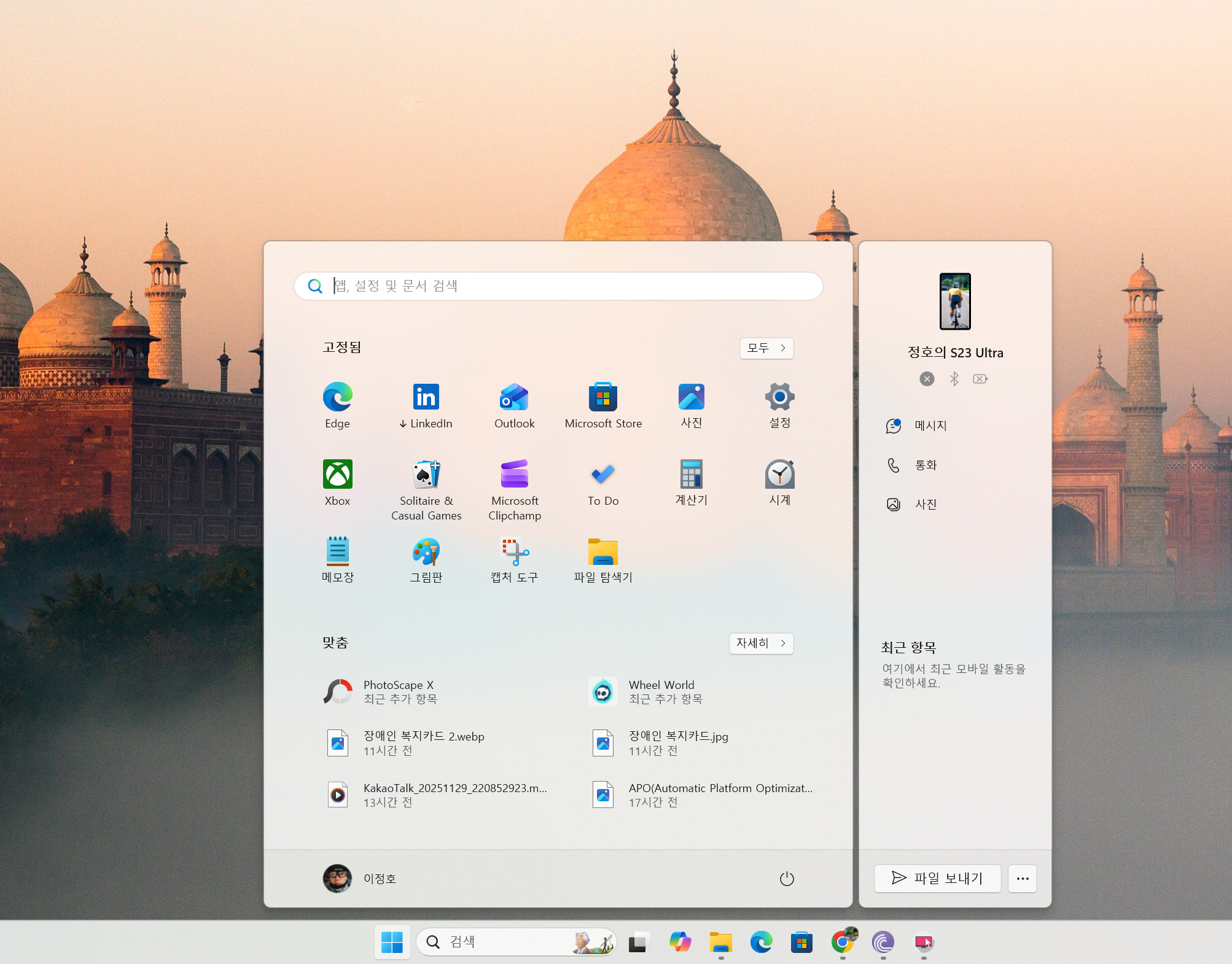Click the 파일 보내기 button
This screenshot has height=964, width=1232.
(x=937, y=879)
